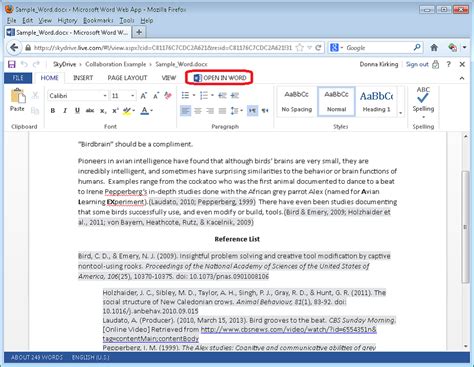The width and height of the screenshot is (474, 367).
Task: Click the Redo arrow icon
Action: 36,64
